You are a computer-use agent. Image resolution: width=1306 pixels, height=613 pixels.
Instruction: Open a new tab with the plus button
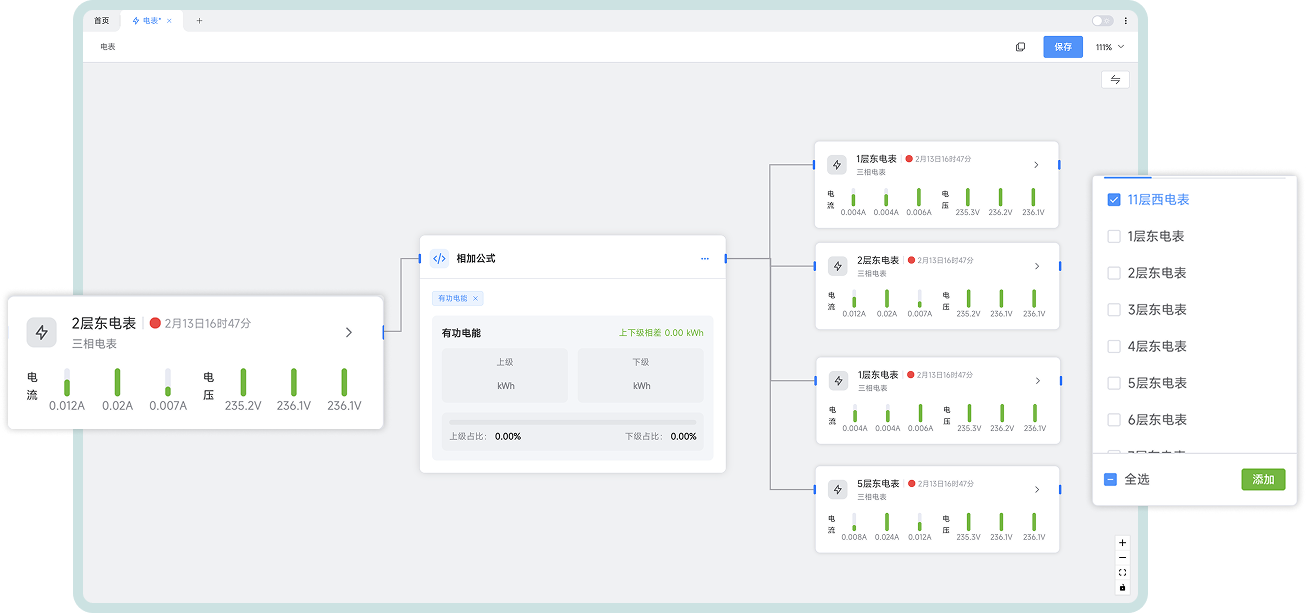click(199, 20)
